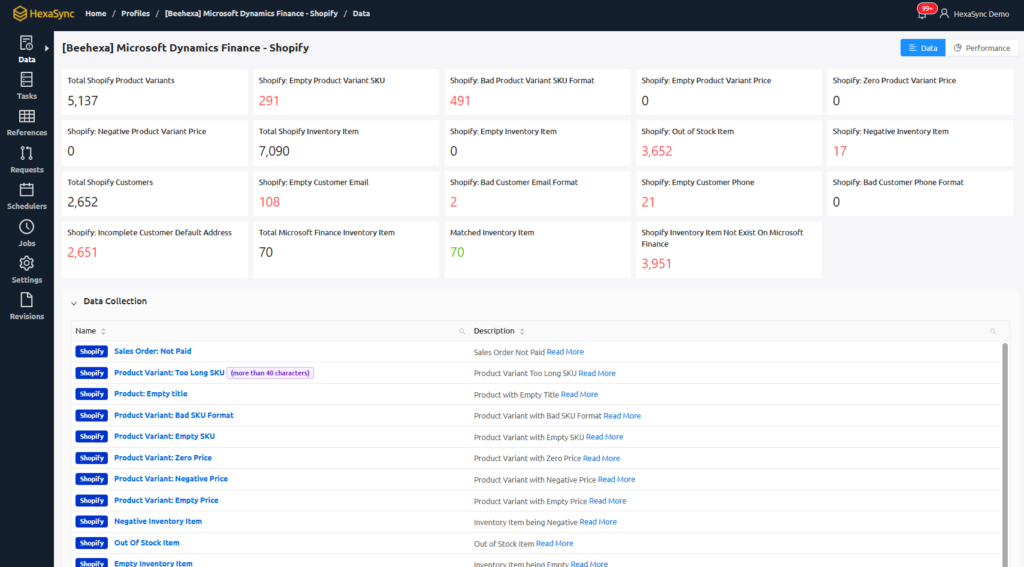The image size is (1024, 567).
Task: Click the 2,651 Incomplete Customer Default Address value
Action: pos(82,252)
